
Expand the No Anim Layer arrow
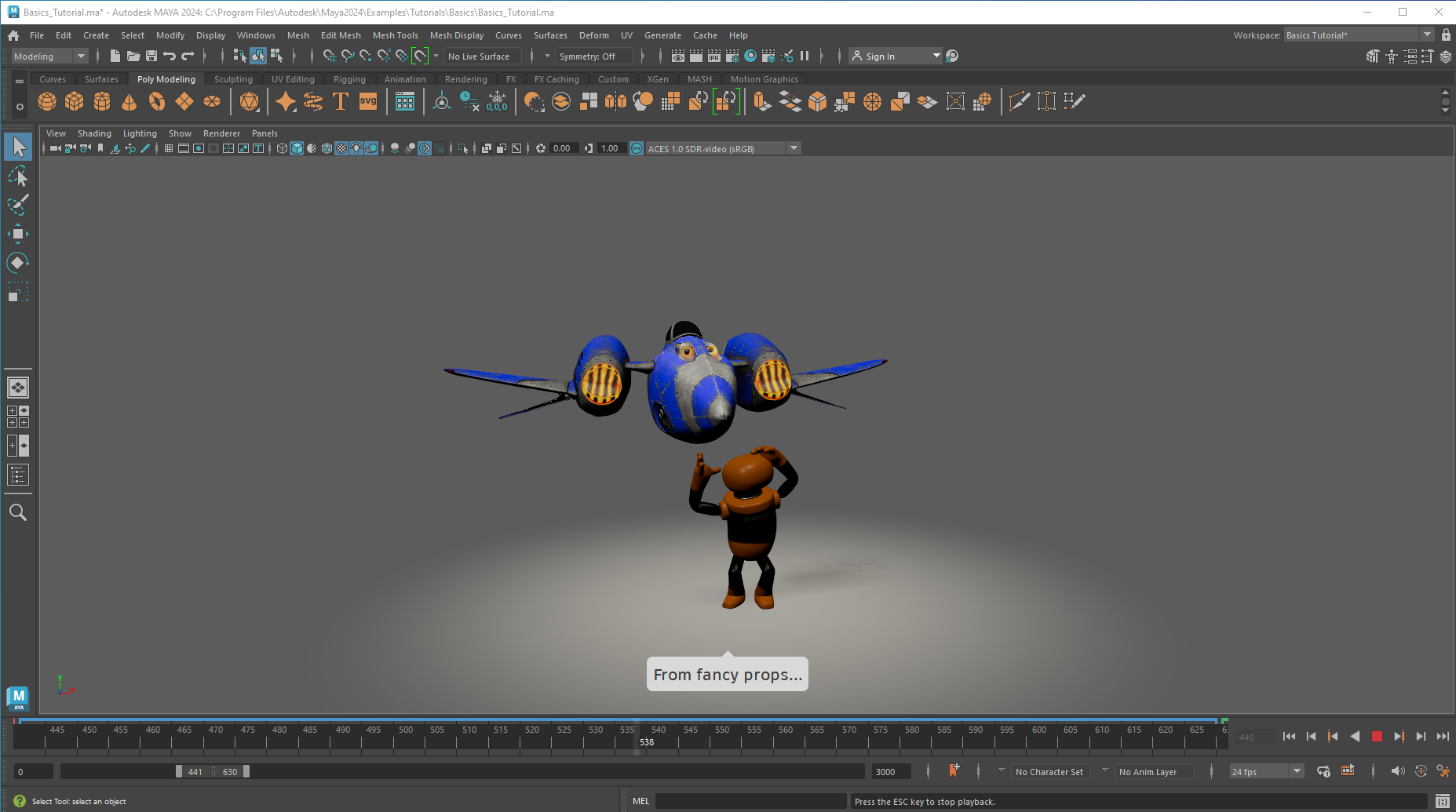pos(1105,770)
